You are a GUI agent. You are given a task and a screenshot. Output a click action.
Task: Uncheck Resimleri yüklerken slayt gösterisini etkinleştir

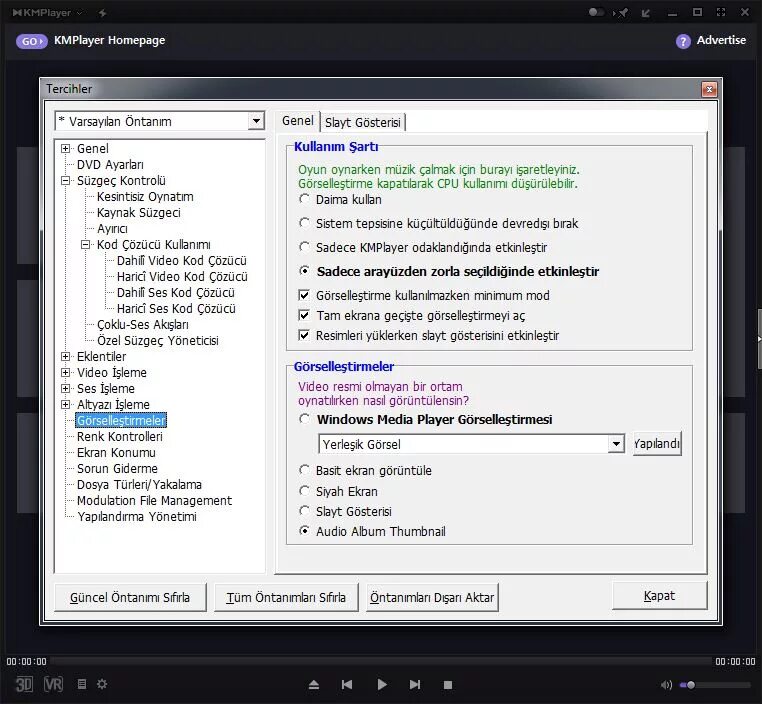point(304,335)
